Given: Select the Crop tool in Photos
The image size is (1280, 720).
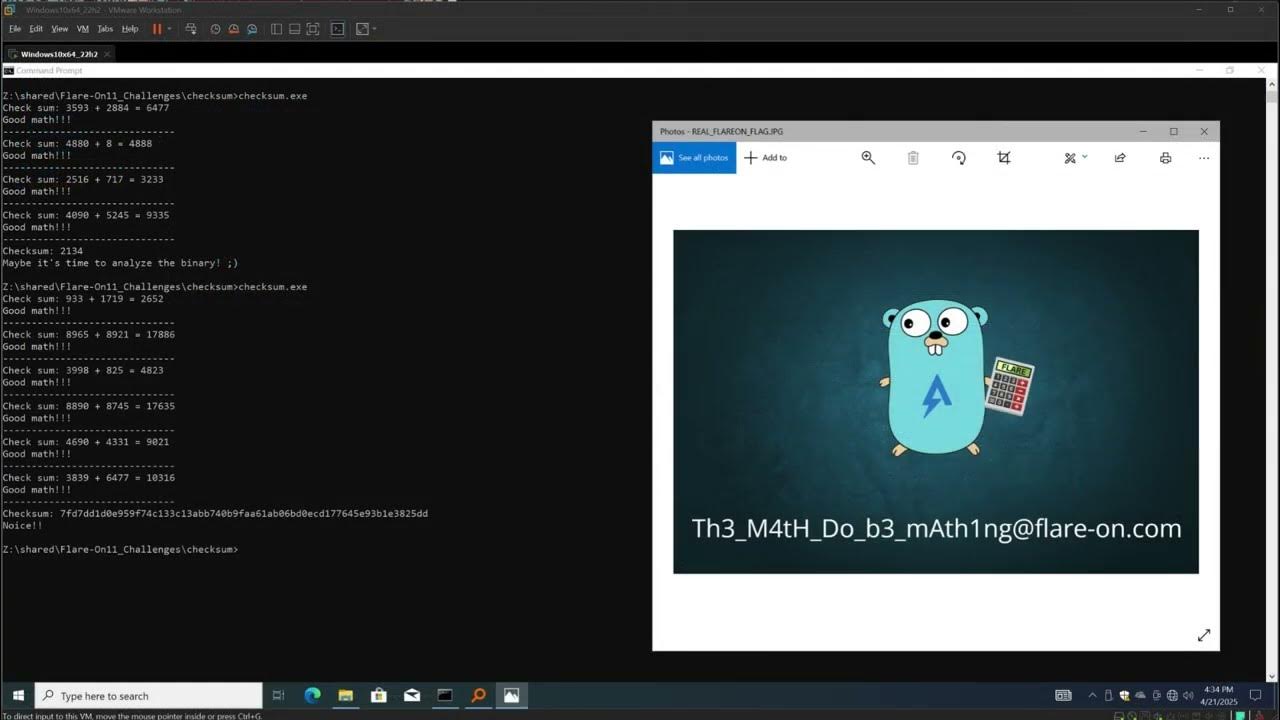Looking at the screenshot, I should coord(1004,158).
